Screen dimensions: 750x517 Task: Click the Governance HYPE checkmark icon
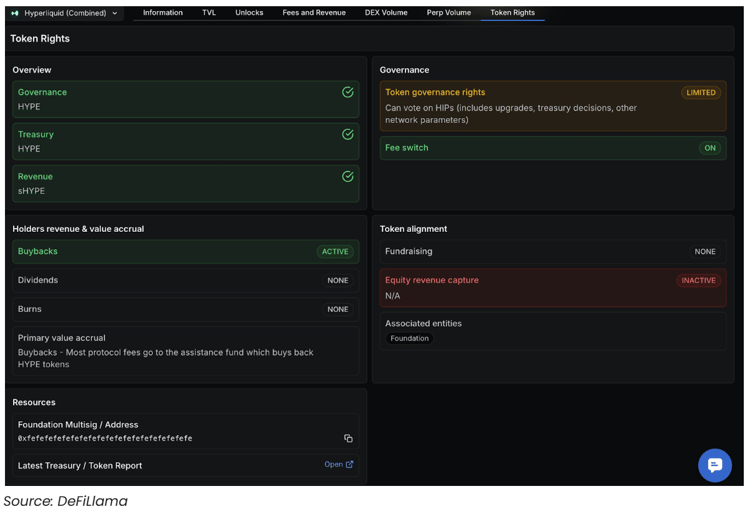(348, 92)
